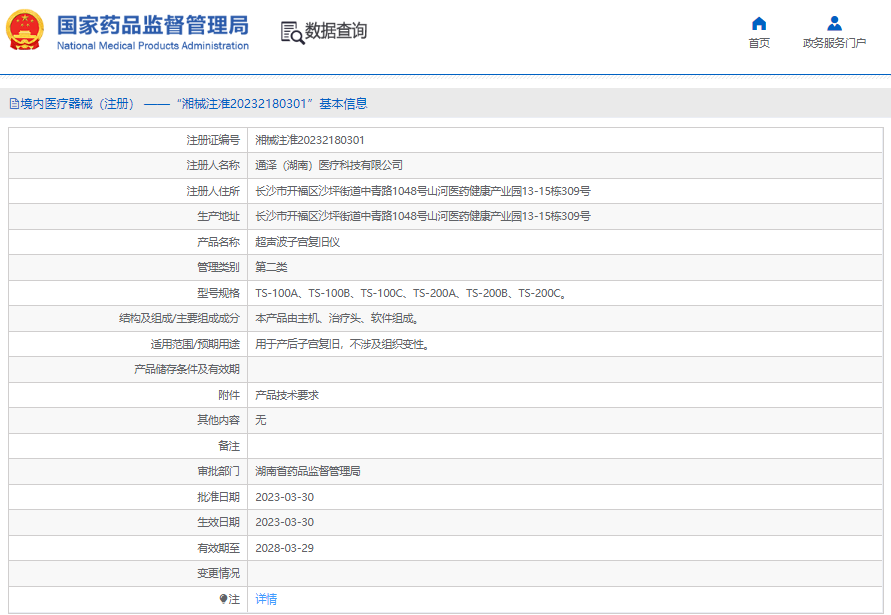Click the 注册人名称 row label

point(213,165)
